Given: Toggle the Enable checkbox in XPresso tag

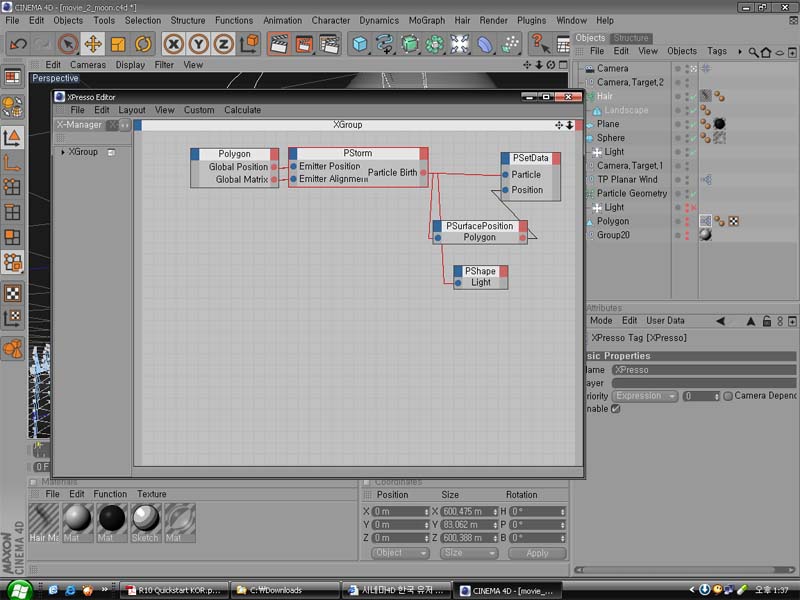Looking at the screenshot, I should click(x=615, y=409).
